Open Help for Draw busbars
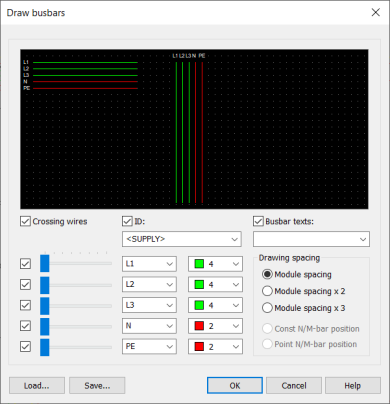390x404 pixels. coord(353,386)
